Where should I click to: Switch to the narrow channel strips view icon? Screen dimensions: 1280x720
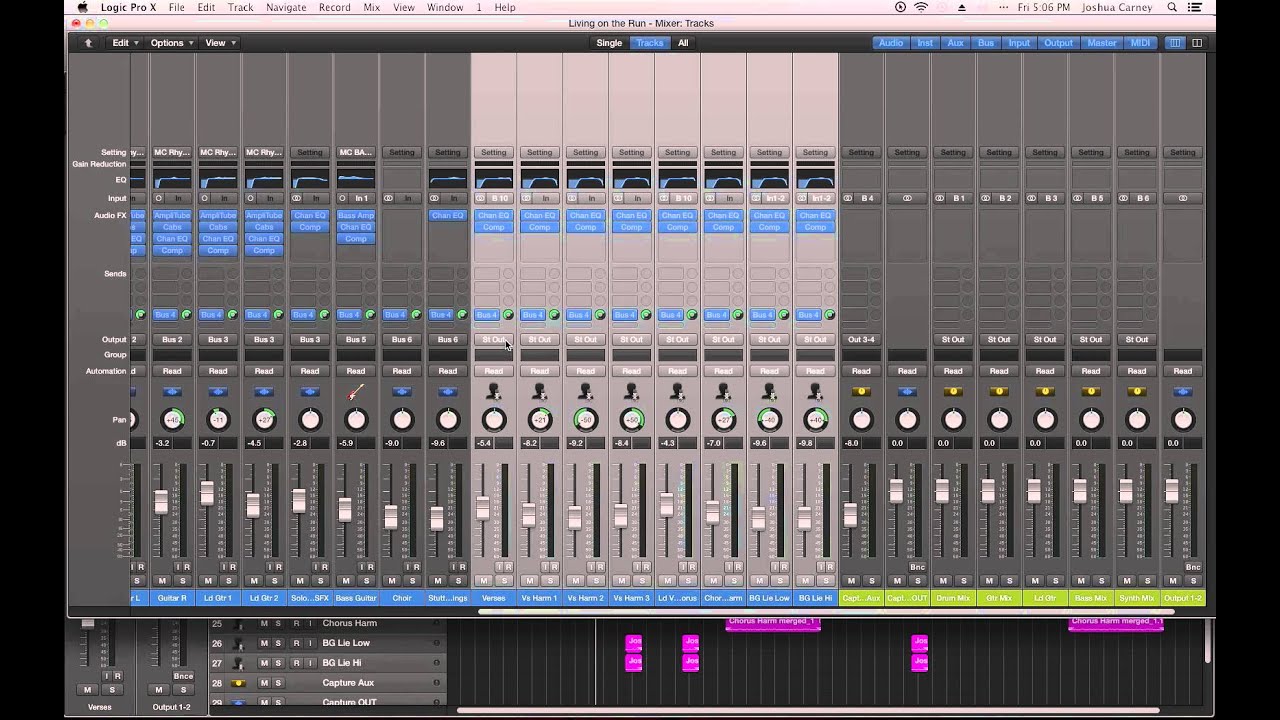(x=1175, y=43)
